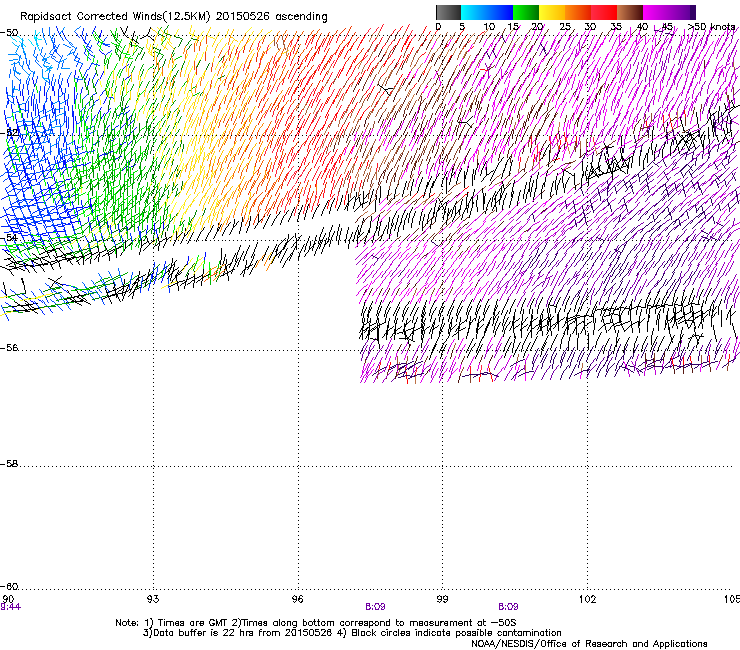The width and height of the screenshot is (740, 650).
Task: Pick the blue 10-15 knots legend swatch
Action: [500, 12]
